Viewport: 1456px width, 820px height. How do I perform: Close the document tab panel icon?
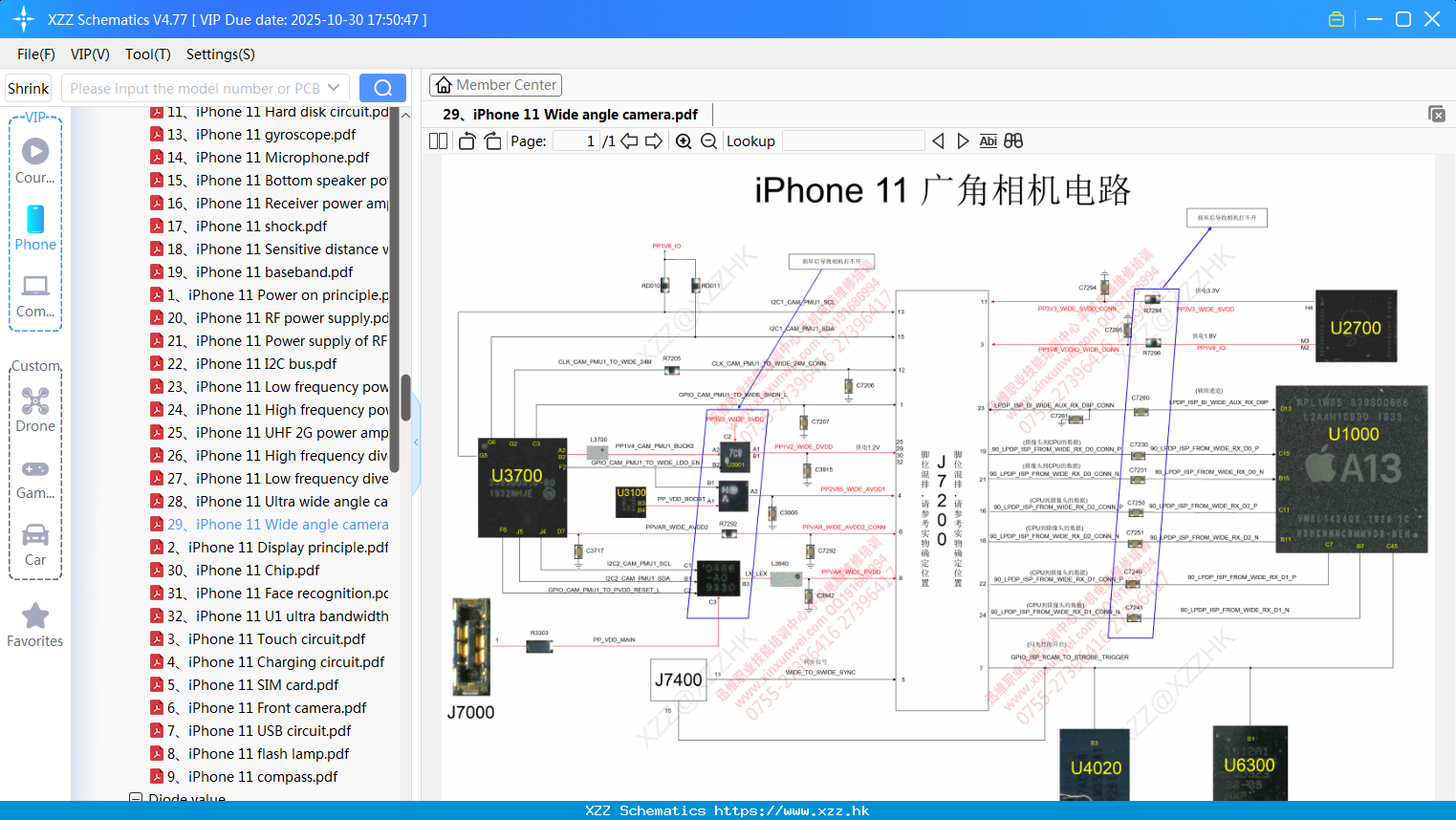tap(1436, 114)
